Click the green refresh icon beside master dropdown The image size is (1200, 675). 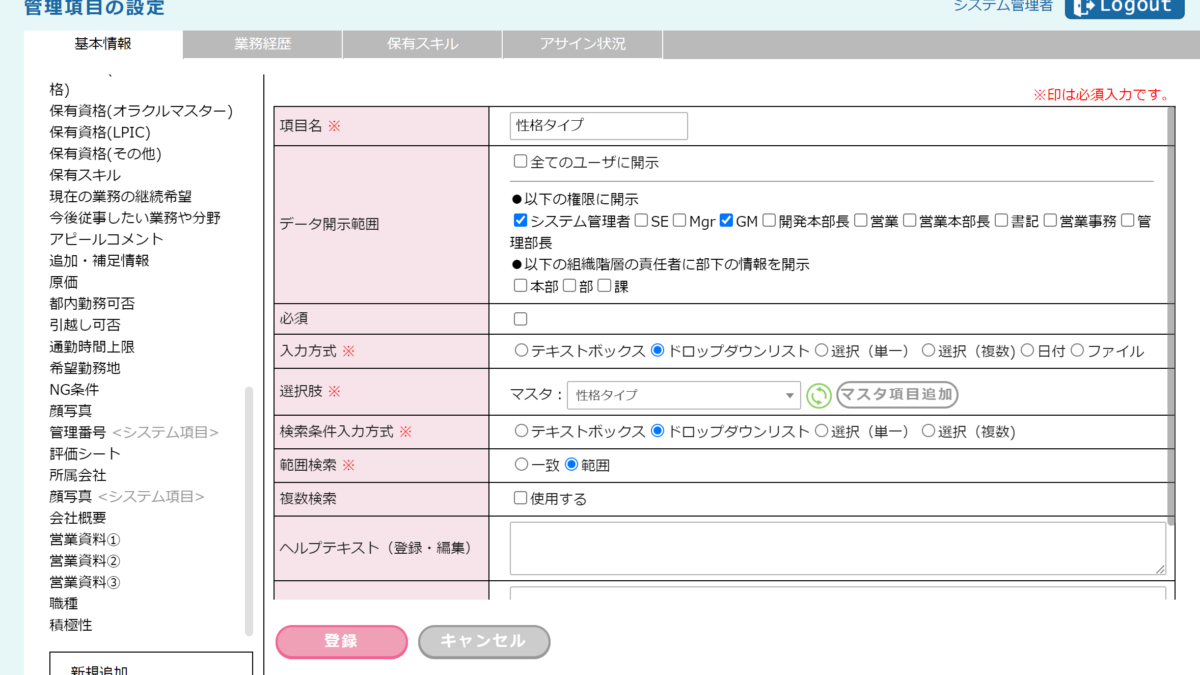coord(819,395)
